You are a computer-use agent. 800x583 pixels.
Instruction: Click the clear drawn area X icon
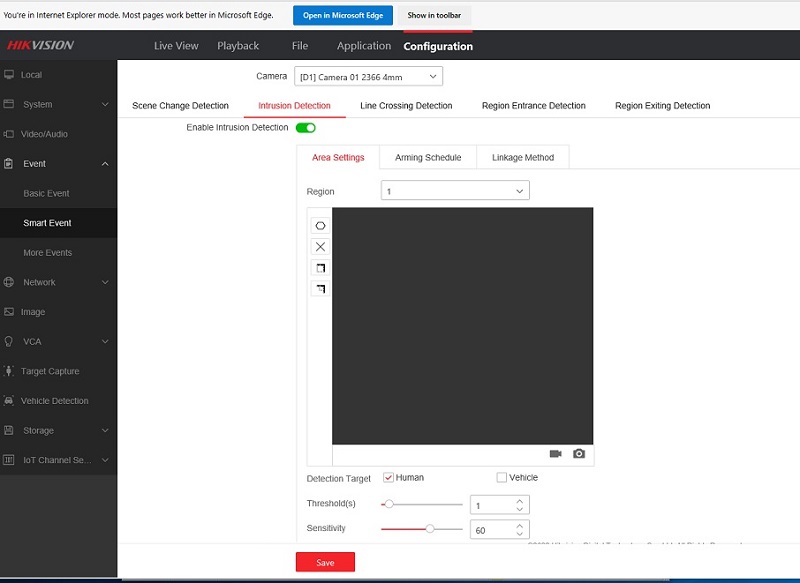point(320,247)
